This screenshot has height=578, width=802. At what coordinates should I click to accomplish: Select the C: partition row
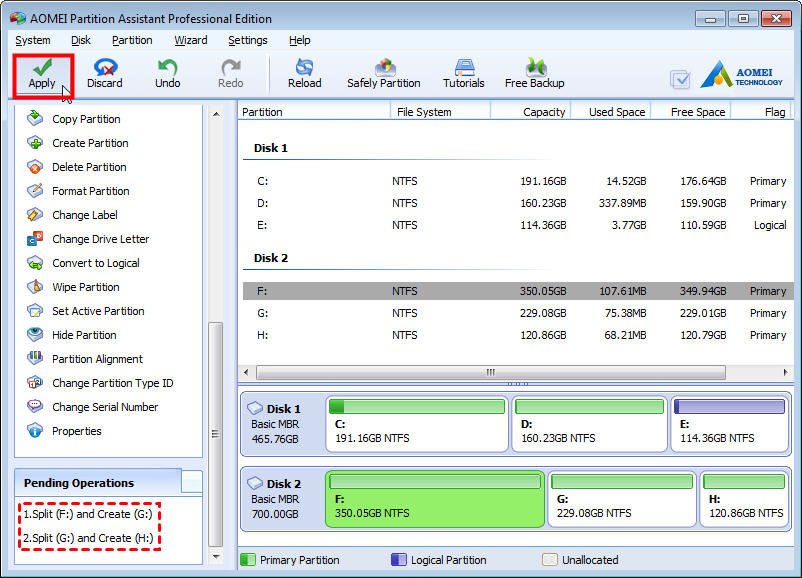(x=518, y=181)
